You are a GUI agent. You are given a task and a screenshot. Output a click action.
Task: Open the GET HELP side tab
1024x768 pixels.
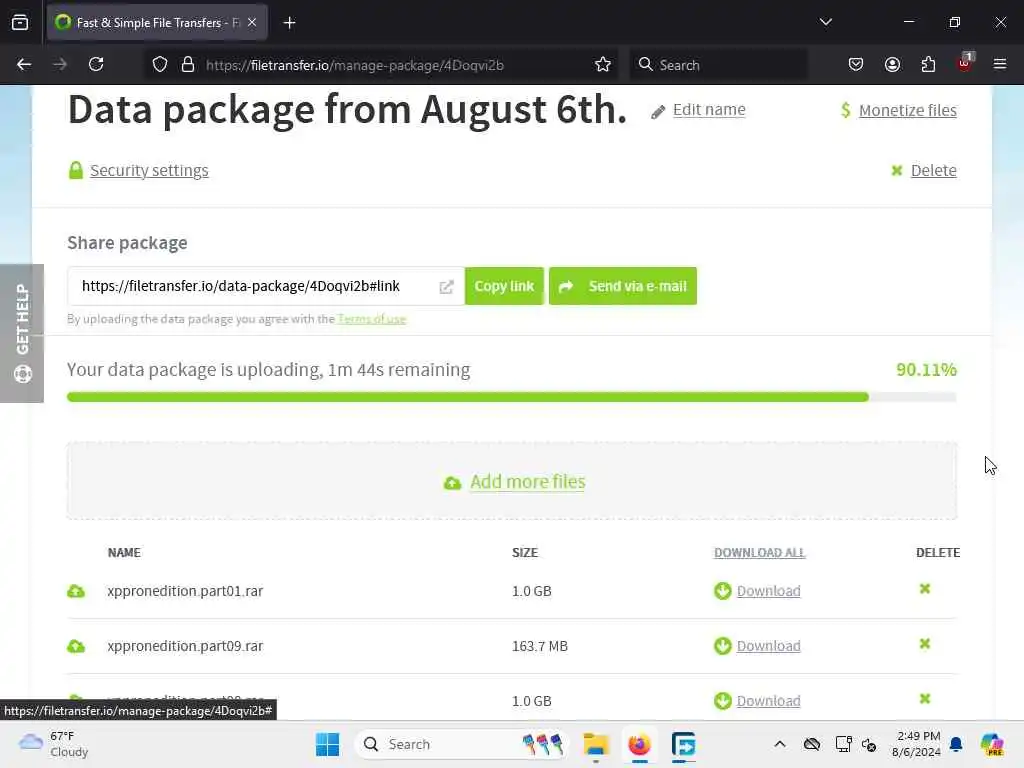(x=22, y=333)
